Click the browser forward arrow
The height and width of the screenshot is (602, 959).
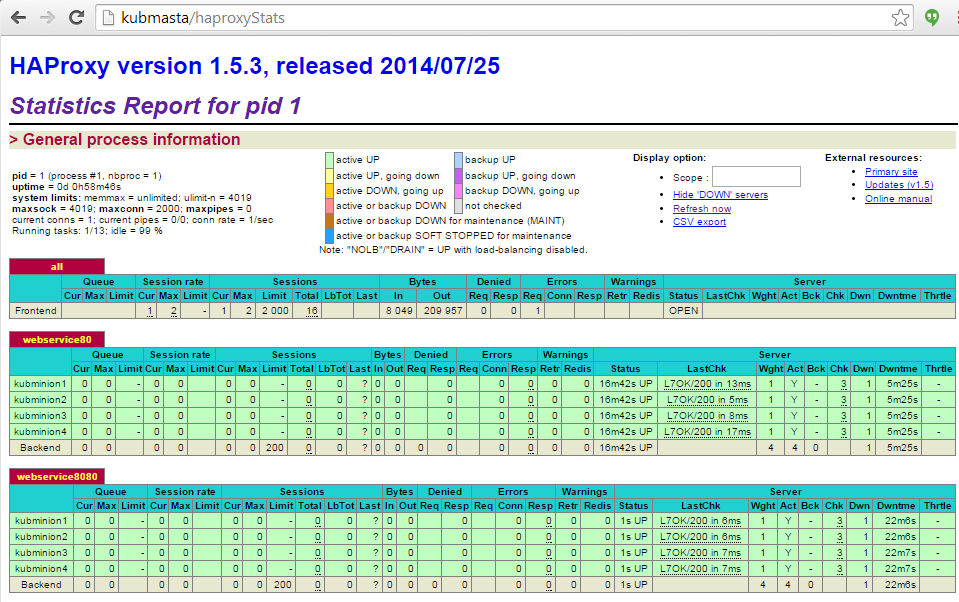46,18
